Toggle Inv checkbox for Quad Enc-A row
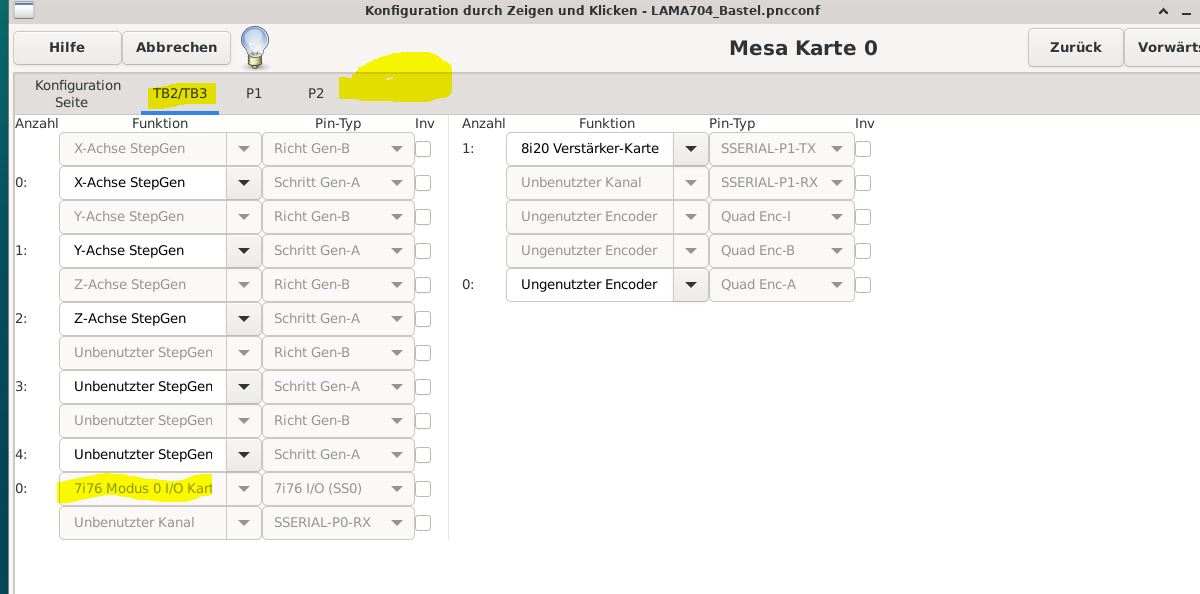Image resolution: width=1200 pixels, height=594 pixels. tap(863, 285)
